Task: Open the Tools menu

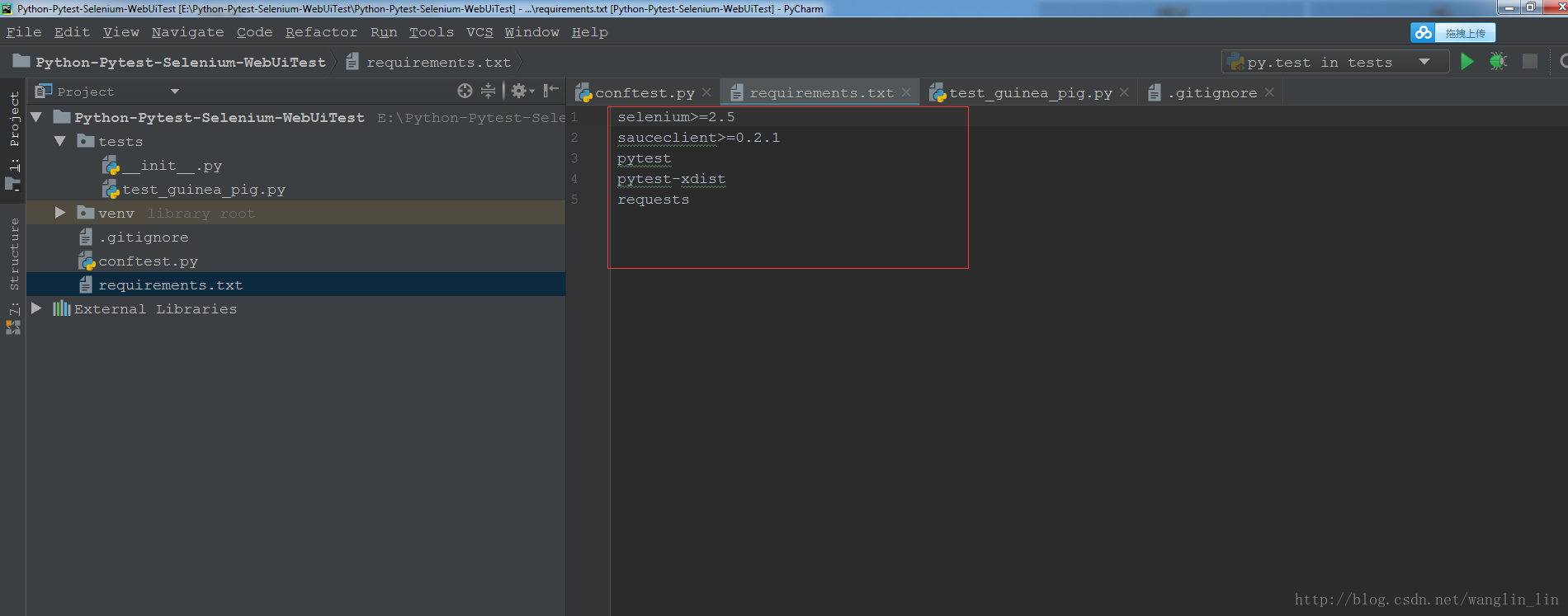Action: click(x=432, y=32)
